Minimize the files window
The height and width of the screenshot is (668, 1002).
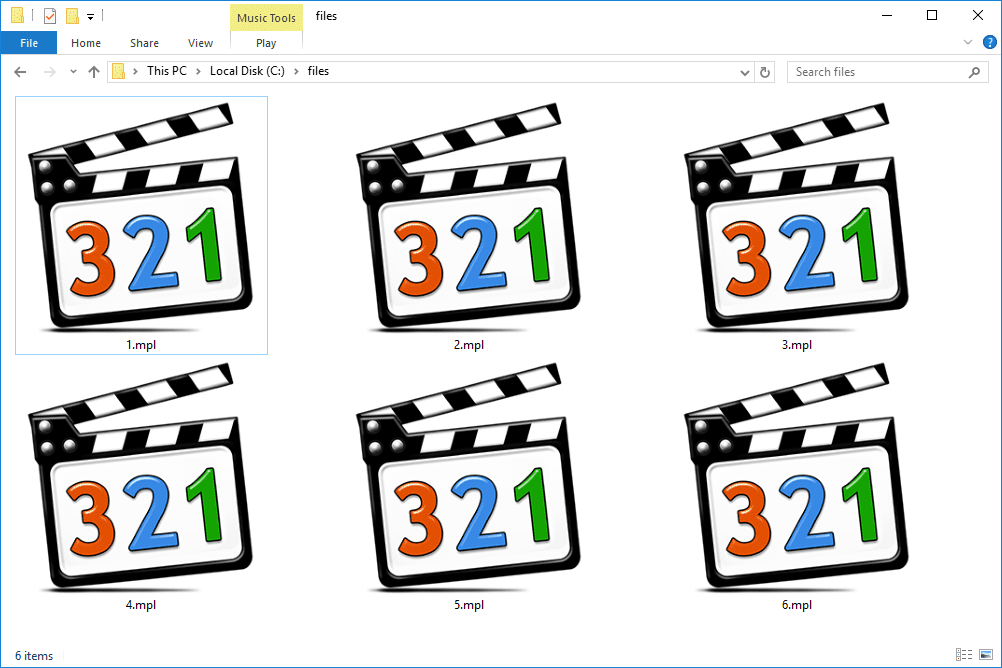point(886,15)
